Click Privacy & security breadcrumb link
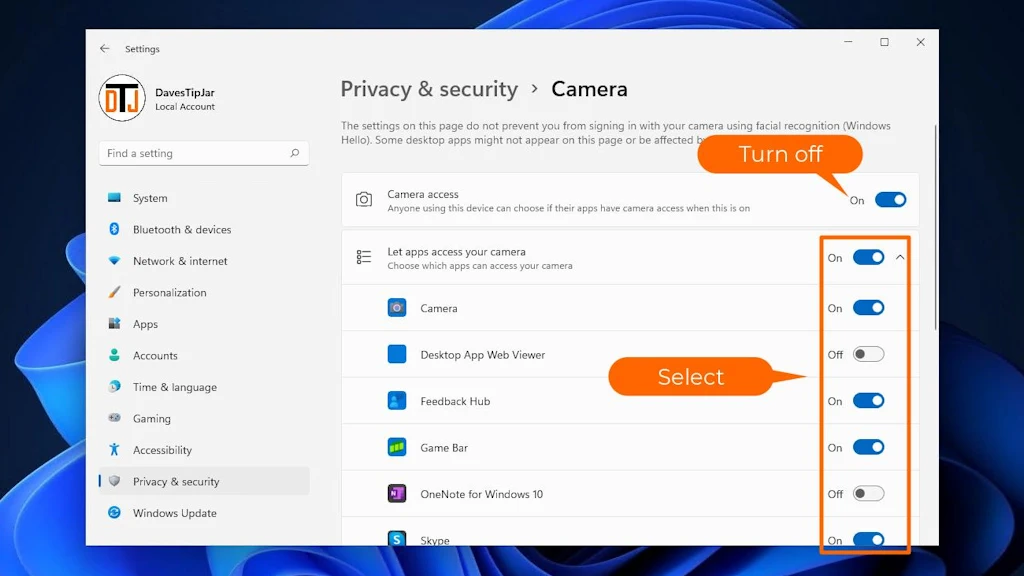Screen dimensions: 1024x576 (x=429, y=89)
